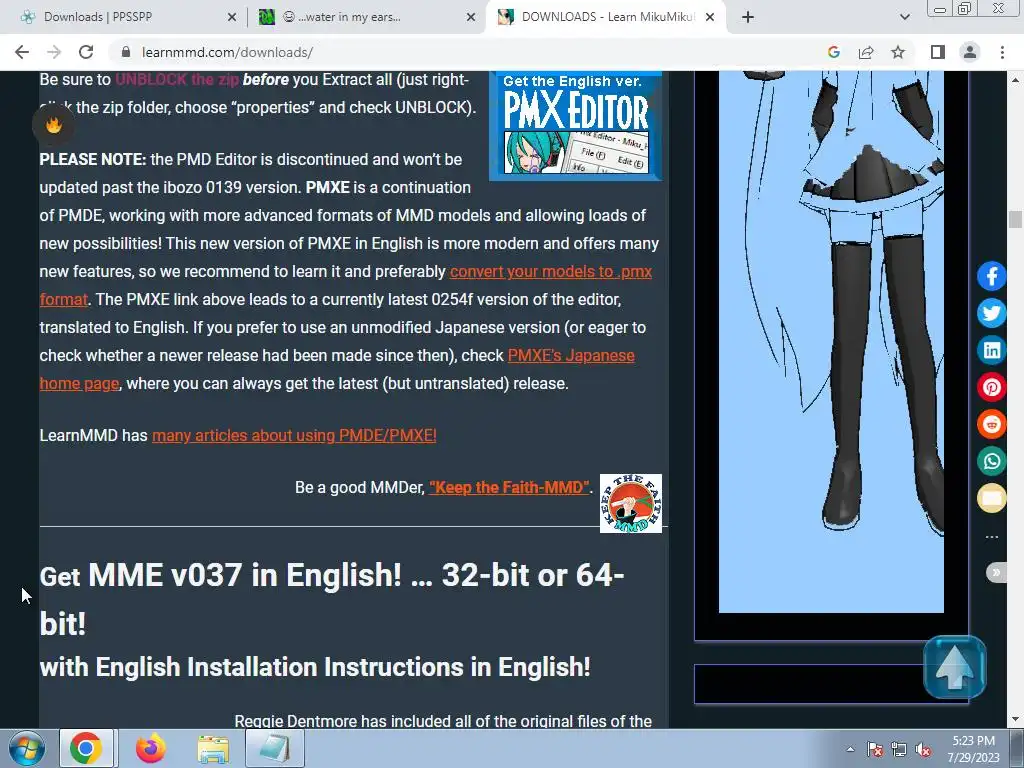Screen dimensions: 1024x768
Task: Click the fire icon badge
Action: point(54,125)
